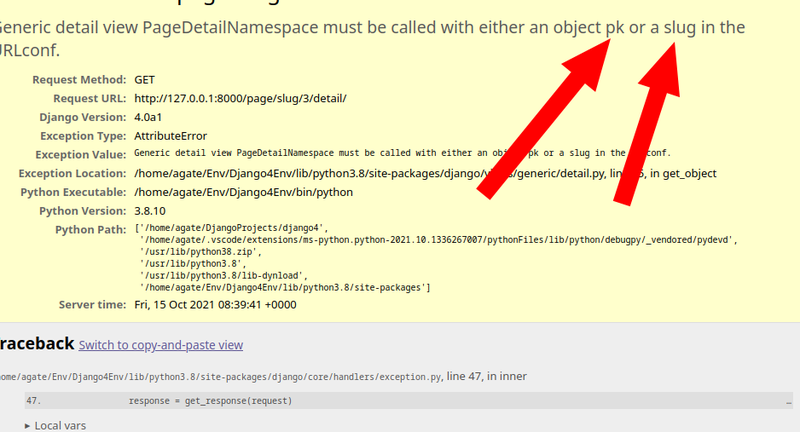Click the Python Version value 3.8.10

tap(150, 211)
